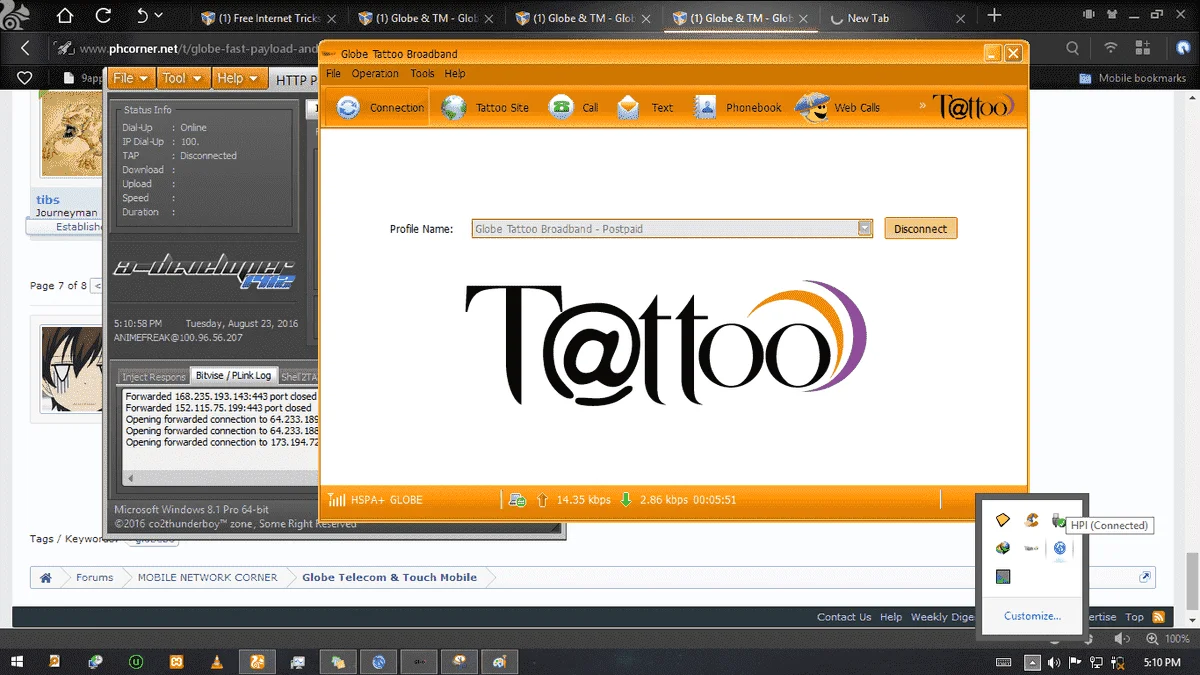Image resolution: width=1200 pixels, height=675 pixels.
Task: Expand the dropdown next to undo arrow
Action: [x=159, y=17]
